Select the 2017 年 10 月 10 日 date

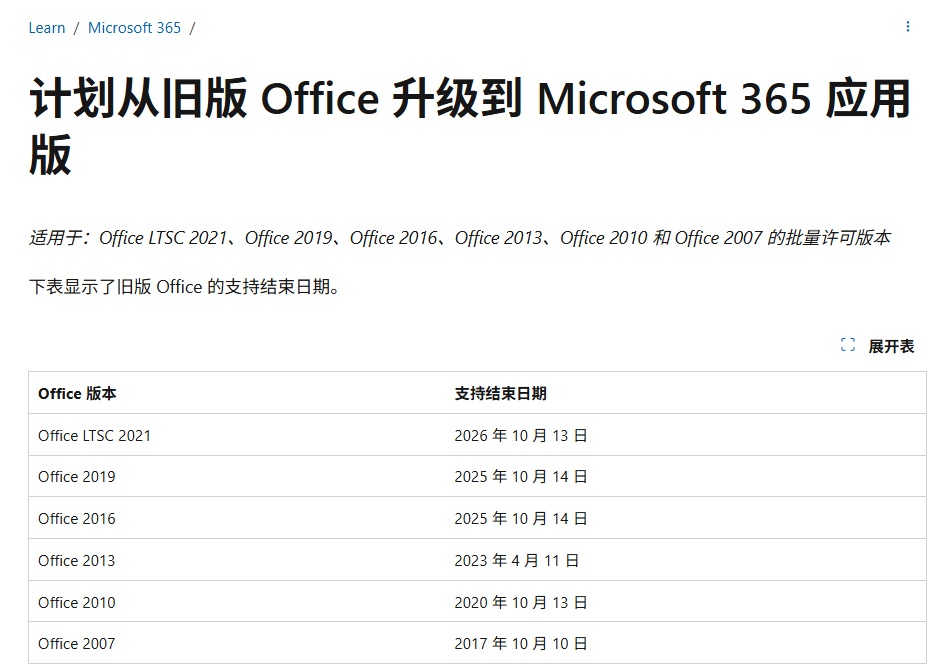click(520, 644)
